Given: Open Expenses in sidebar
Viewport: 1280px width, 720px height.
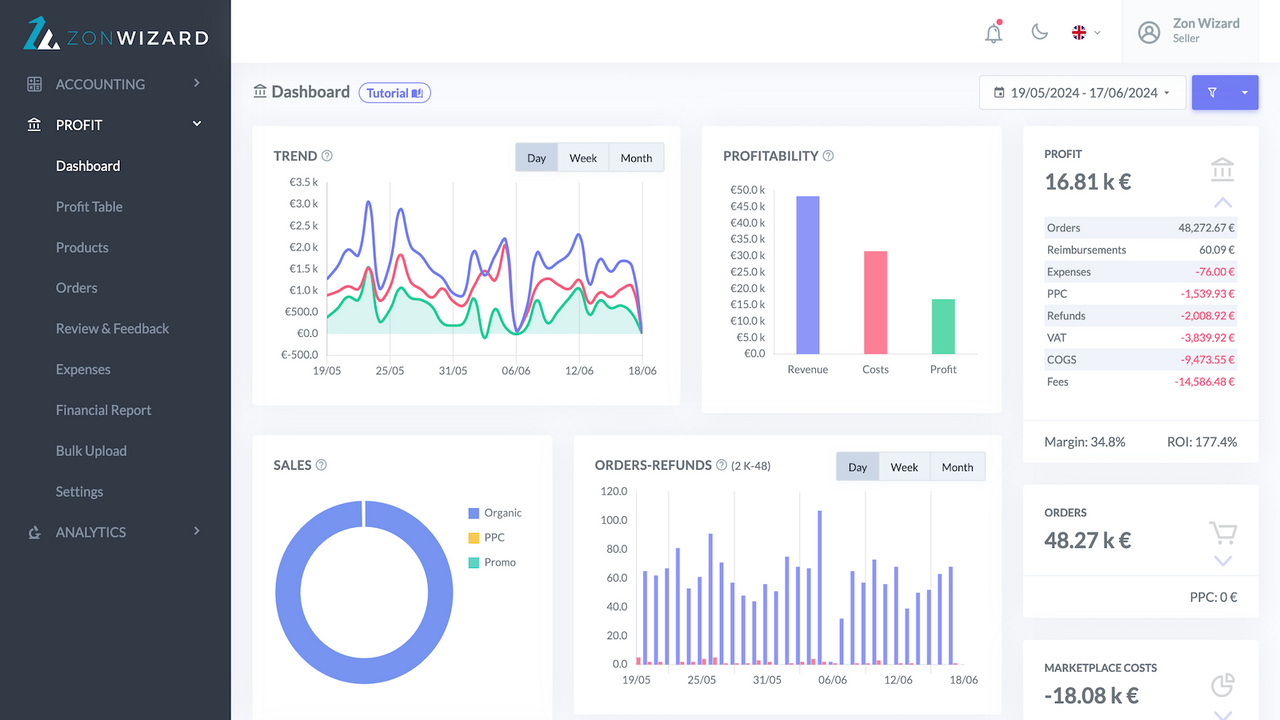Looking at the screenshot, I should [83, 370].
